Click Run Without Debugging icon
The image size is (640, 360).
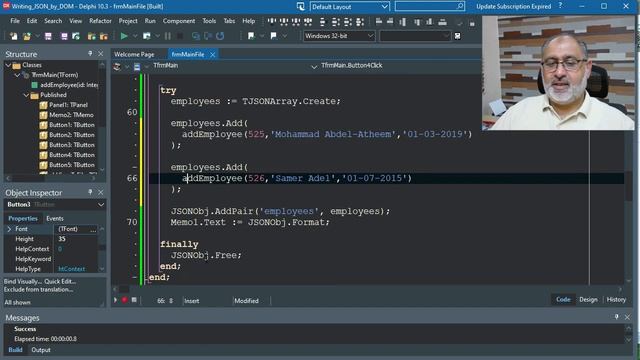[x=147, y=36]
